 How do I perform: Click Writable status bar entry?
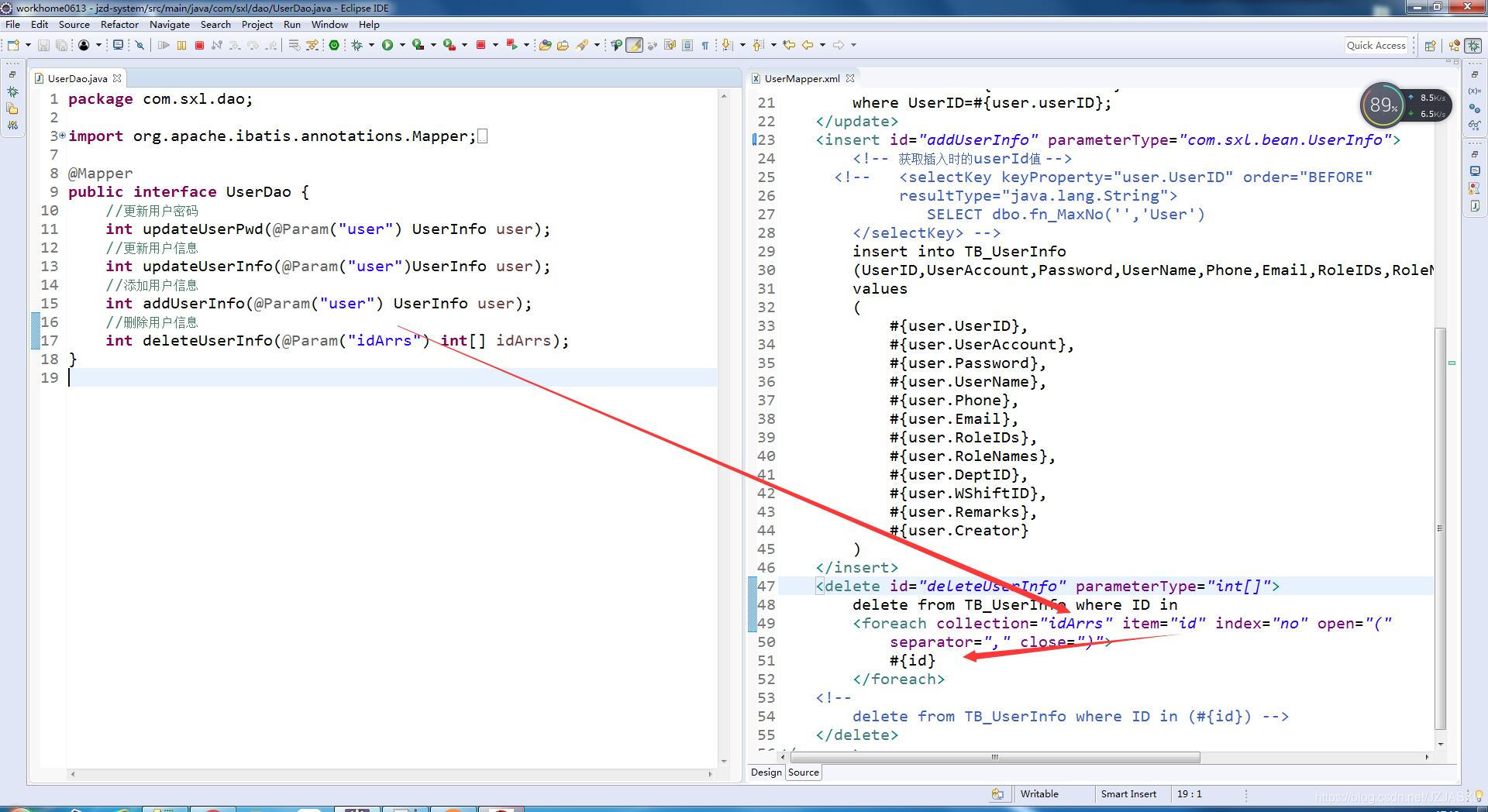click(x=1039, y=793)
